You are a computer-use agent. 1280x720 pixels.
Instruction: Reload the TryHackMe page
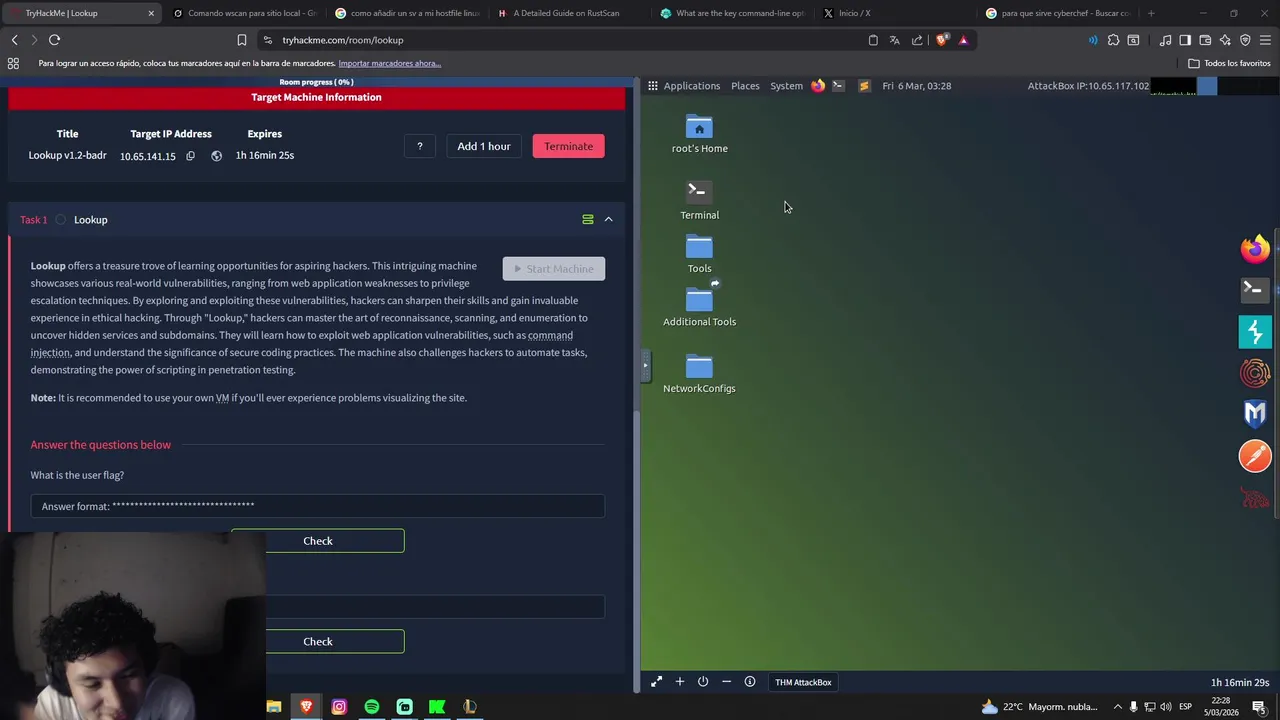(54, 40)
